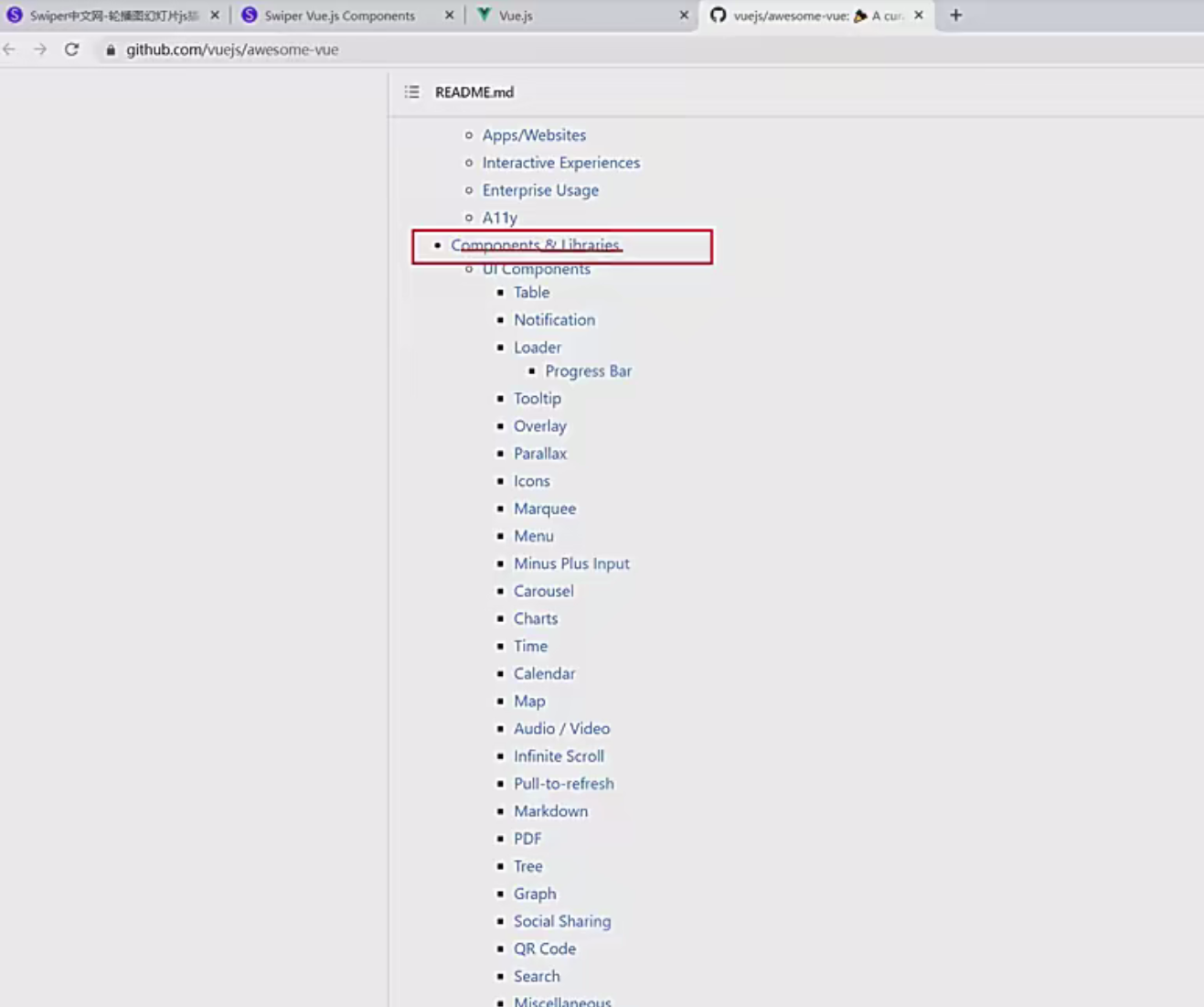Open the Audio / Video link

(x=561, y=727)
